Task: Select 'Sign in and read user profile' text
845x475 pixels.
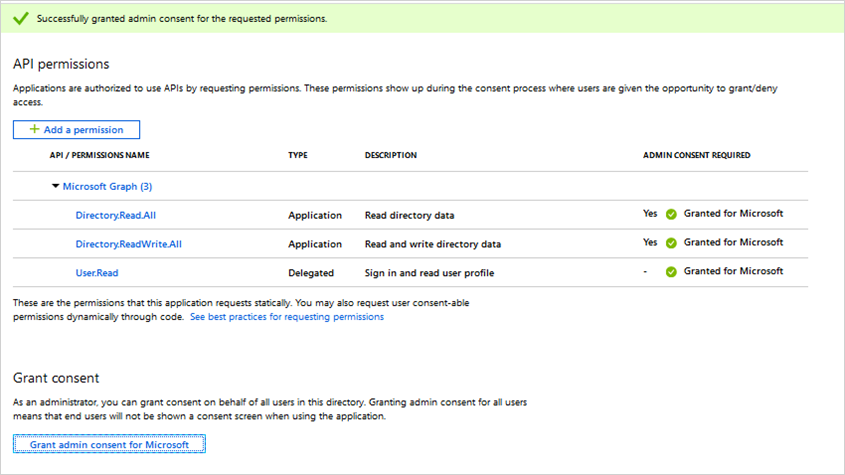Action: pyautogui.click(x=430, y=273)
